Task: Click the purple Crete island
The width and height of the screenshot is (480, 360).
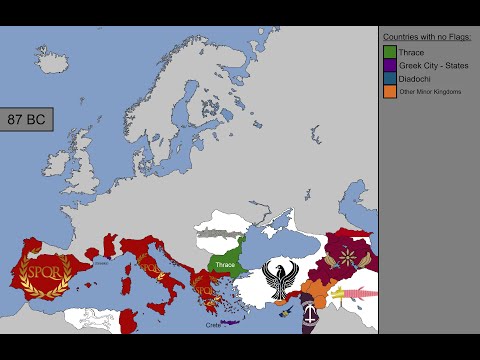Action: tap(230, 322)
